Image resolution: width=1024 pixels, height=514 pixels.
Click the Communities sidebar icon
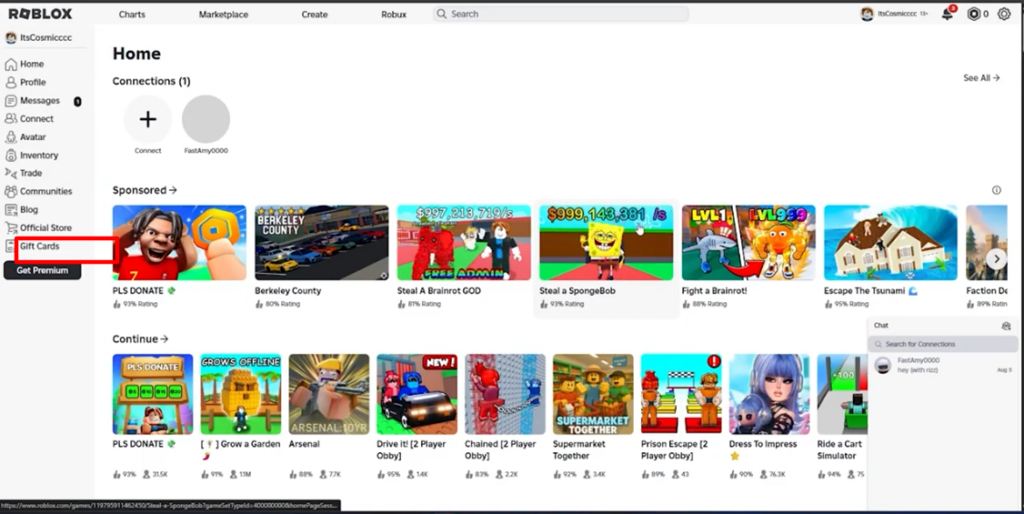(11, 191)
